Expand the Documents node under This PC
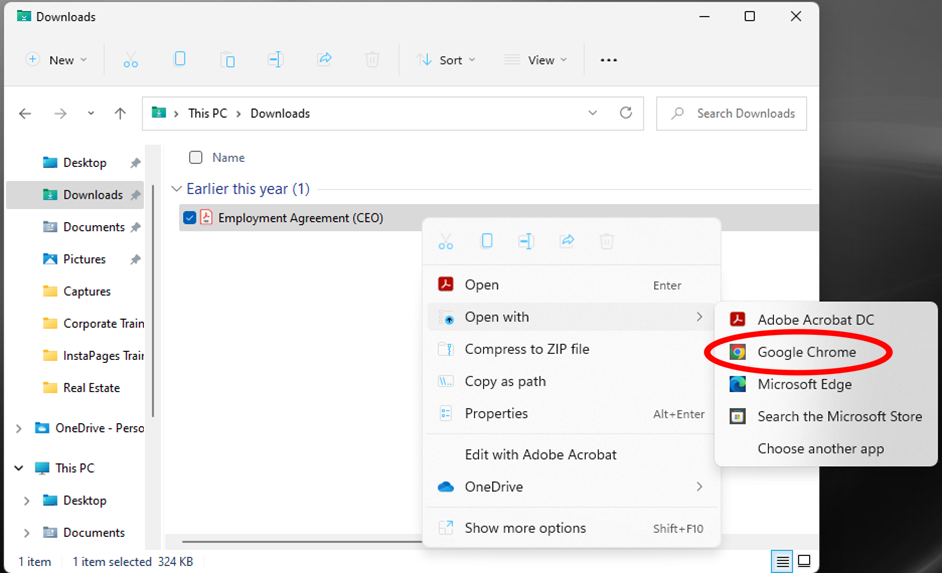Screen dimensions: 942x573 [26, 533]
